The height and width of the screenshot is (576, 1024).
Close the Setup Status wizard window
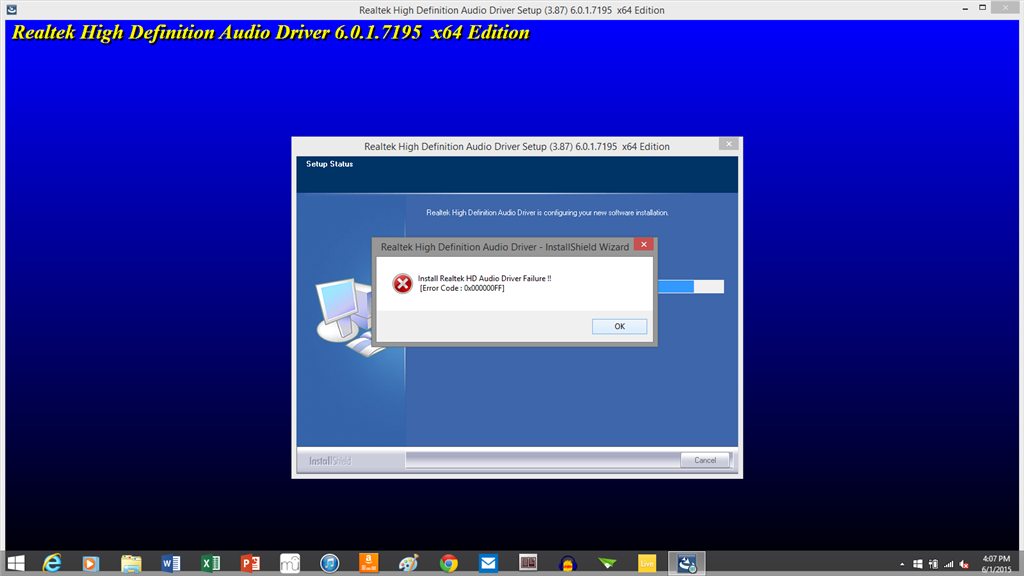coord(729,144)
